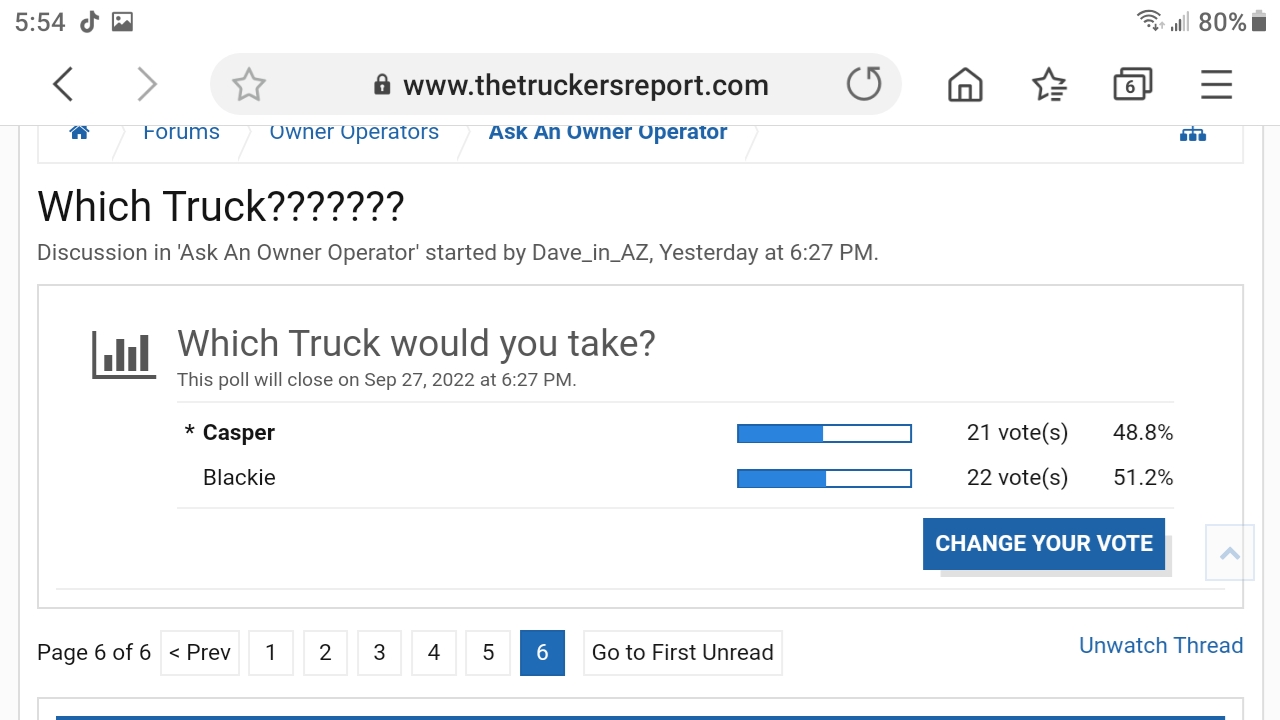Click the Prev page button
The width and height of the screenshot is (1280, 720).
[200, 653]
